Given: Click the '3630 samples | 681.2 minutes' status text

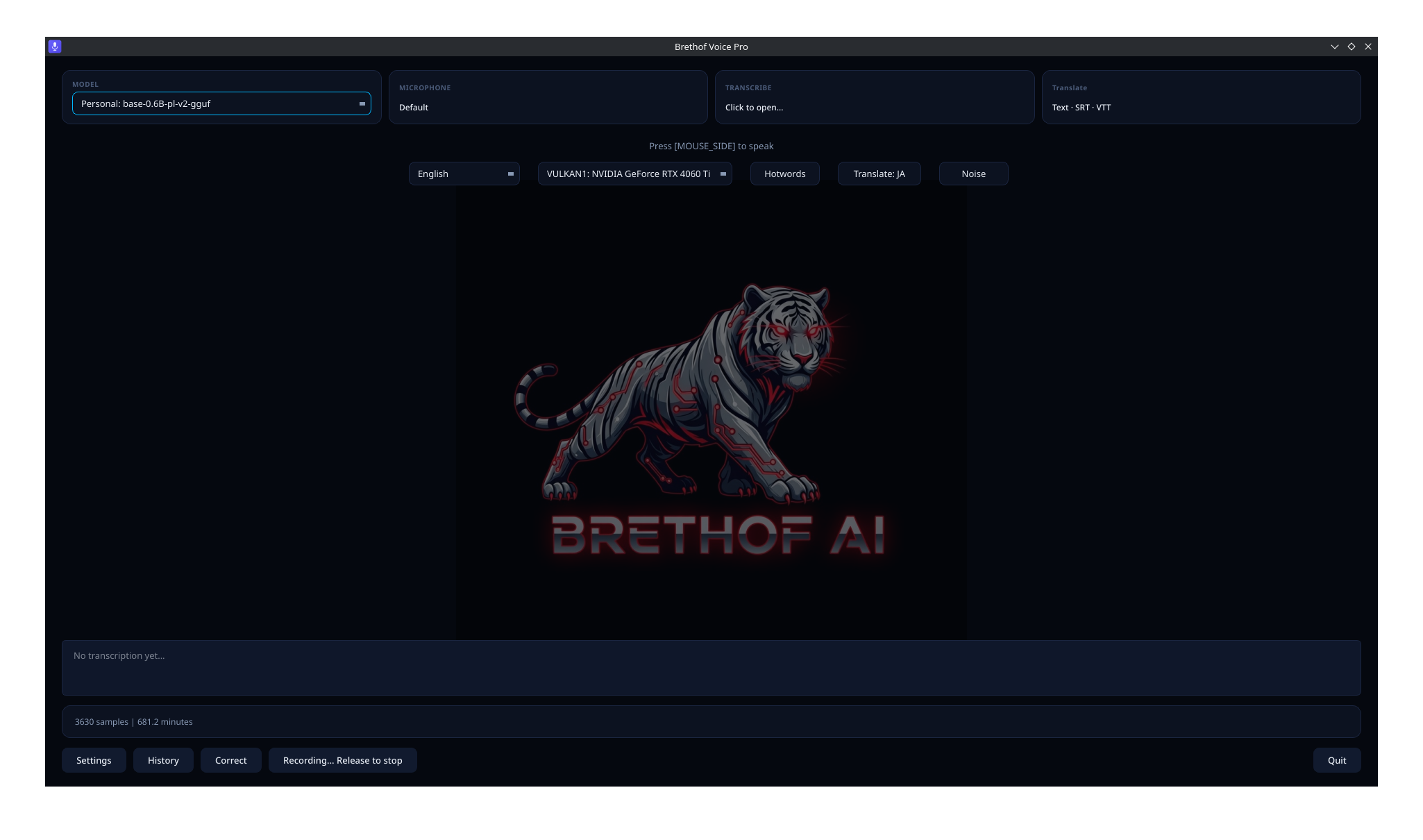Looking at the screenshot, I should 134,722.
